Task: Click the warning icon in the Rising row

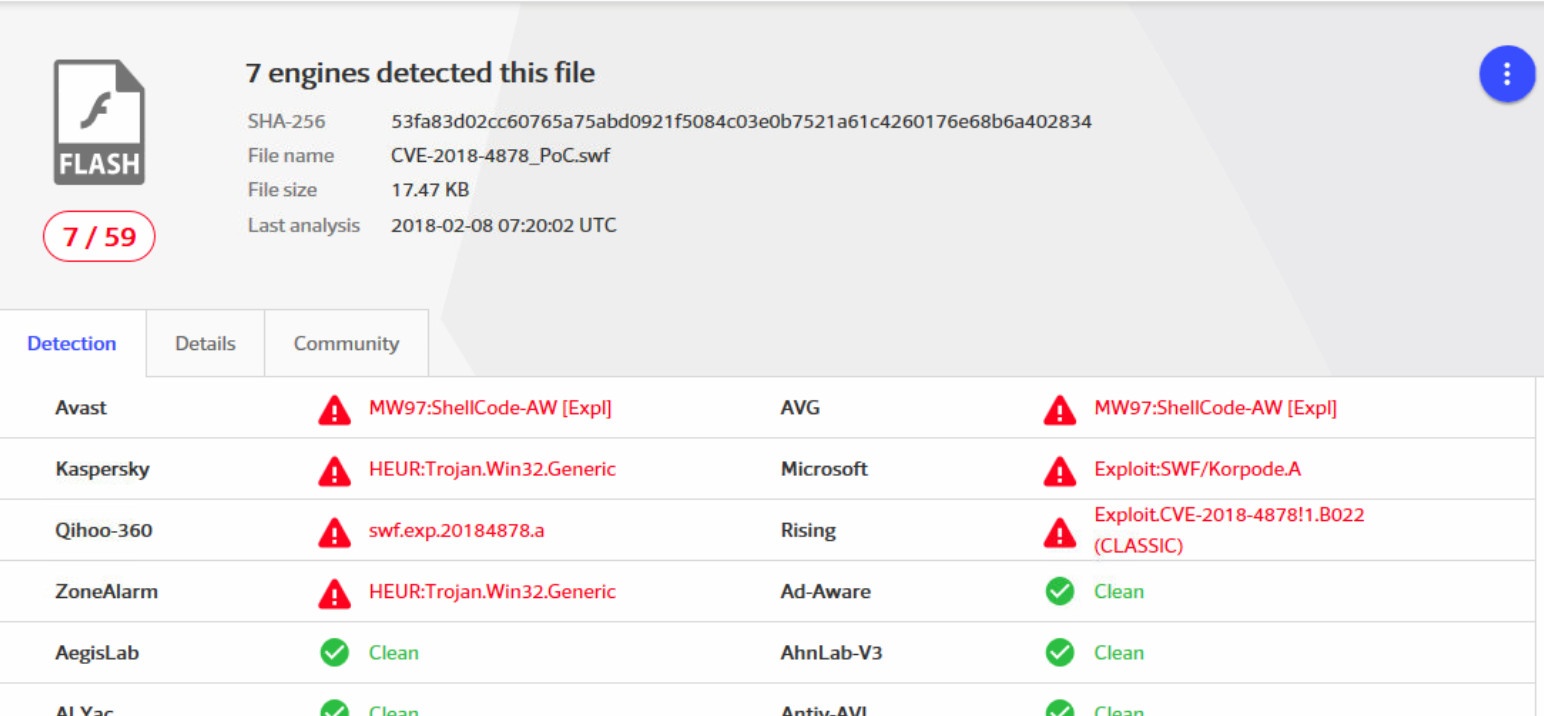Action: [1059, 532]
